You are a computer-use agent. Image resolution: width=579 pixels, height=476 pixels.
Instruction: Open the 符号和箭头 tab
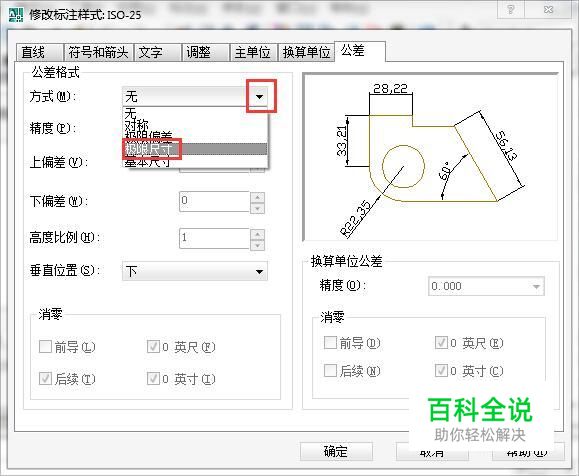click(98, 52)
